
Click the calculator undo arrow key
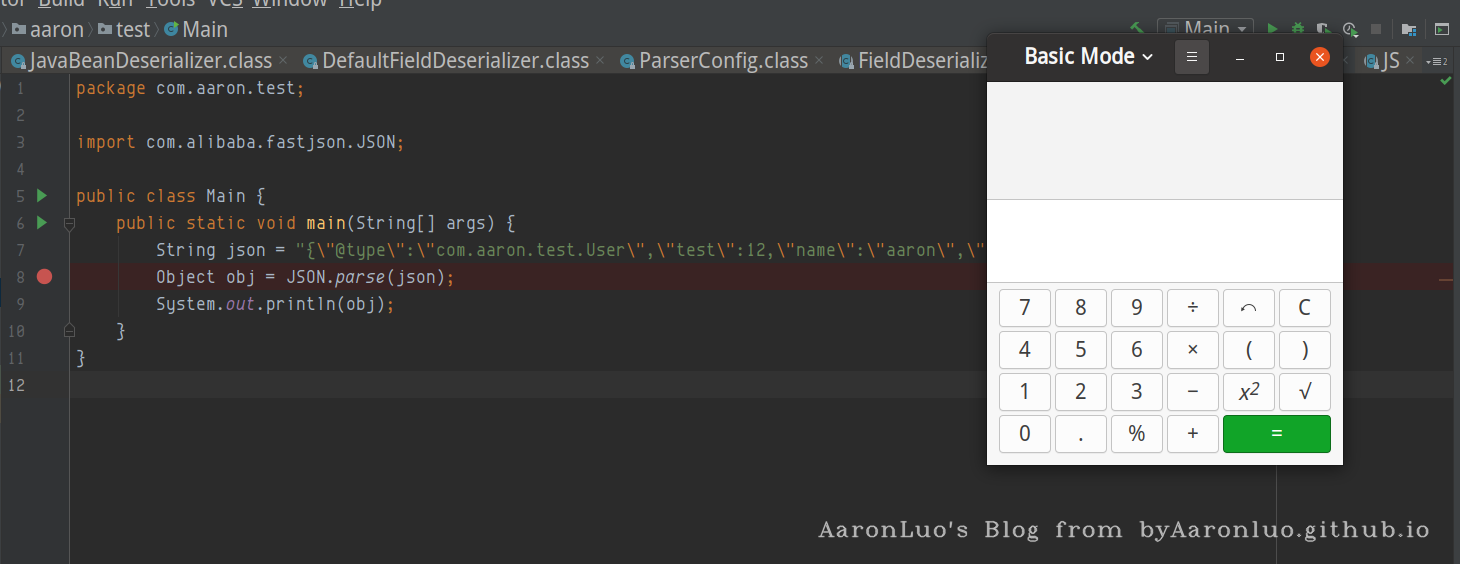click(x=1248, y=308)
